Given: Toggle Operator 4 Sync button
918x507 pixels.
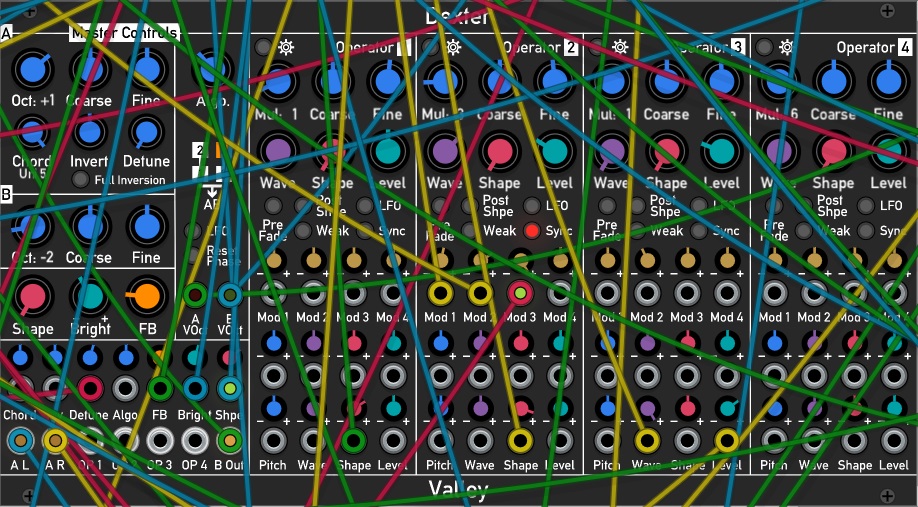Looking at the screenshot, I should point(865,231).
